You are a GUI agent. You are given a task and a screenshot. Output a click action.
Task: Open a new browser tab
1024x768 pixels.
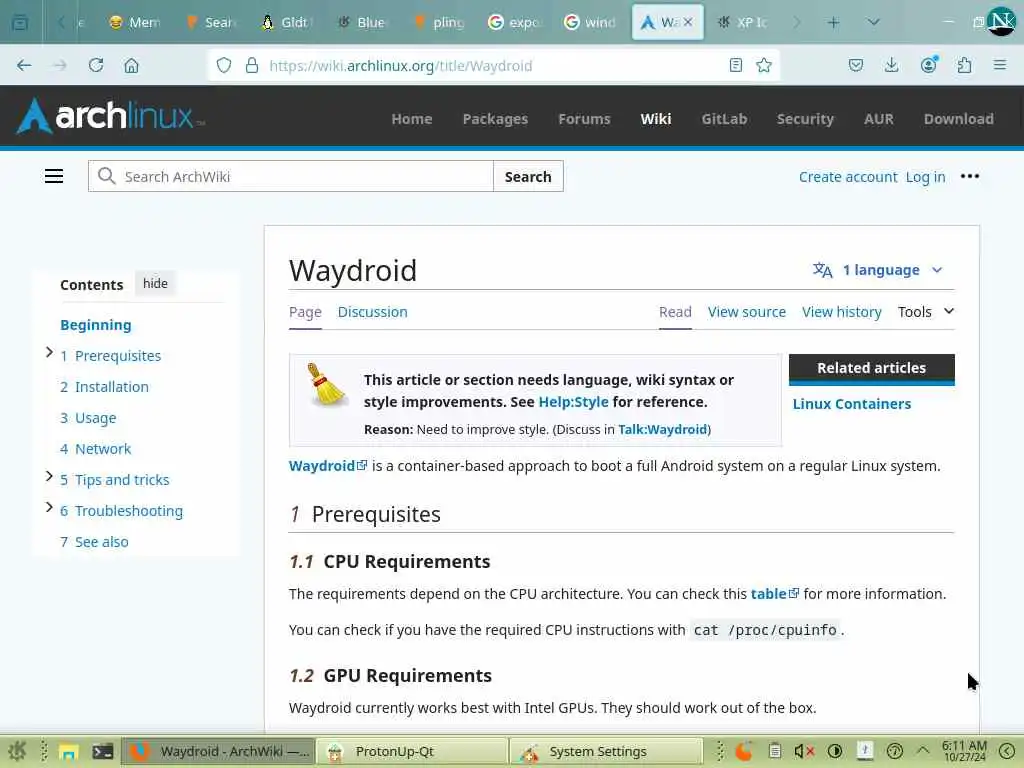point(833,23)
